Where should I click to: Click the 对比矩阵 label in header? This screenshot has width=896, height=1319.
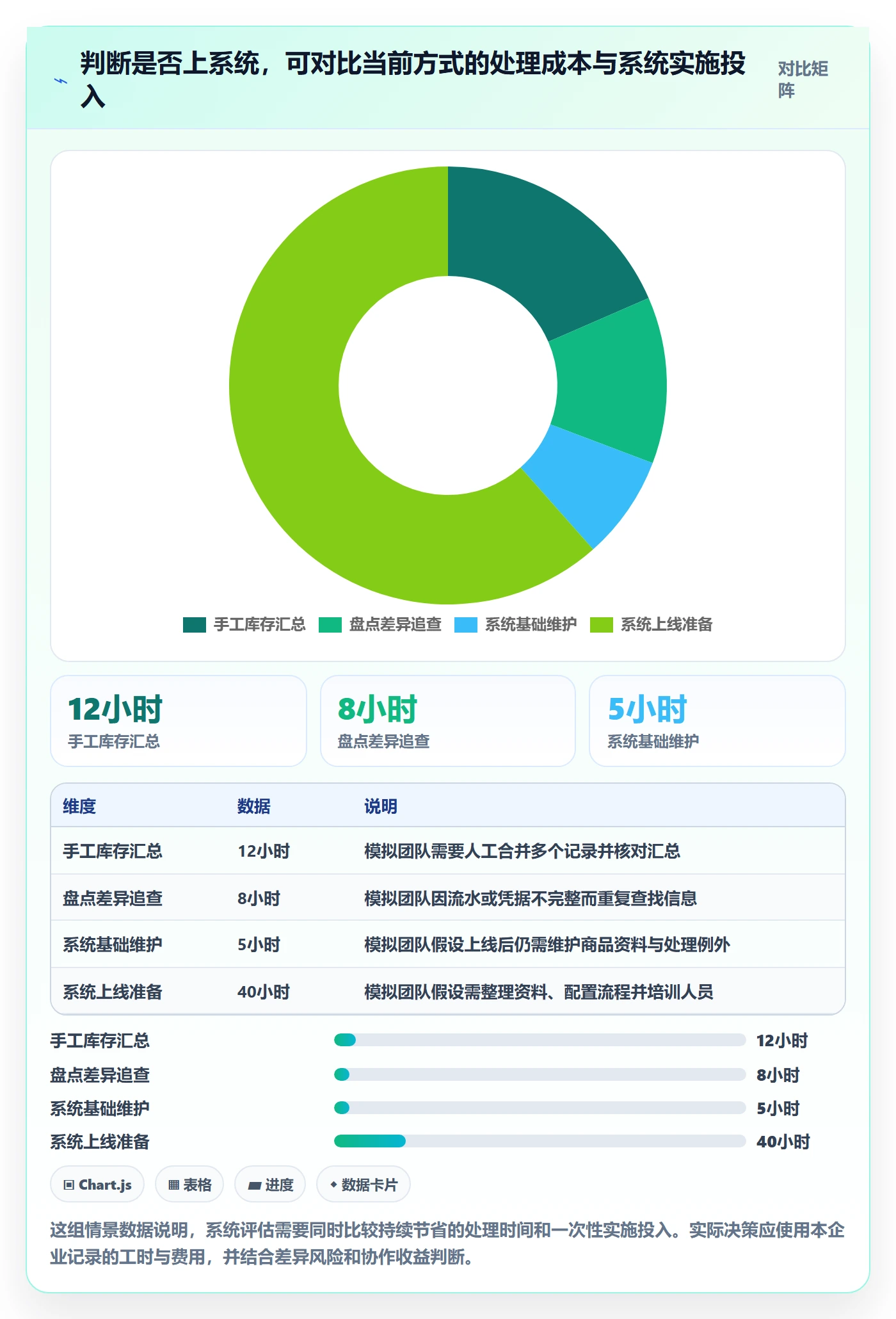click(x=803, y=79)
